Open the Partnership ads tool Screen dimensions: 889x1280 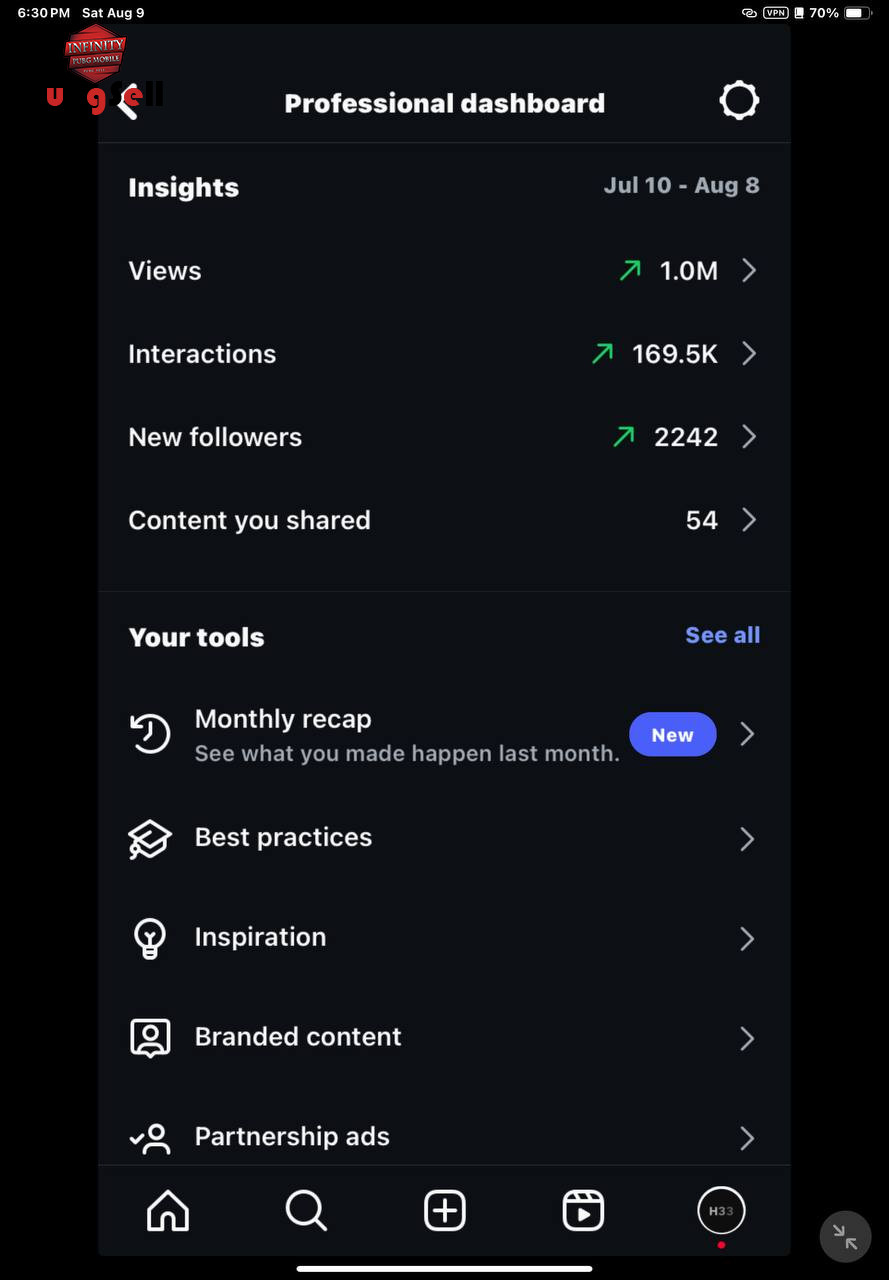tap(444, 1137)
